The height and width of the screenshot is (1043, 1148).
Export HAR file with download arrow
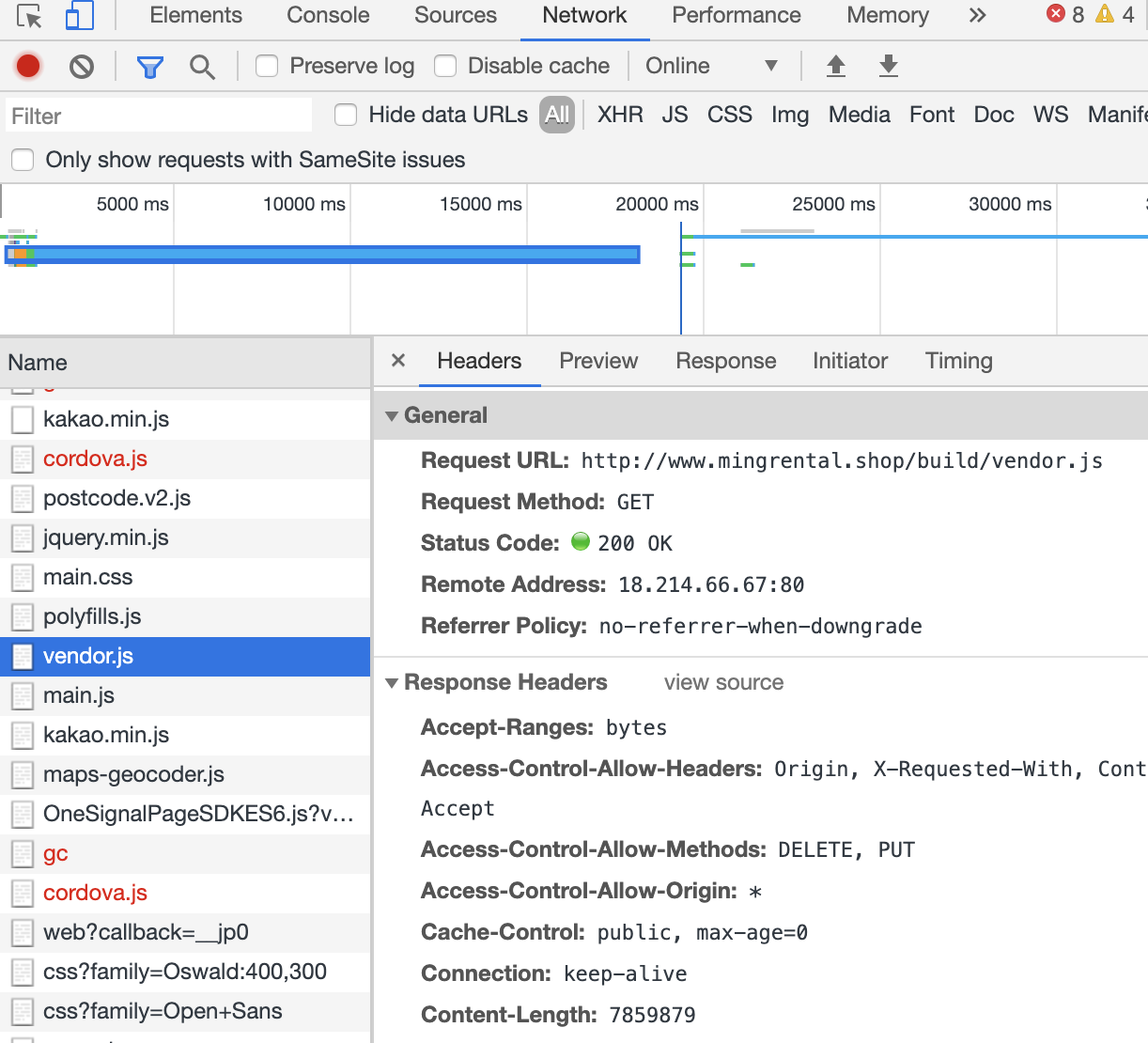tap(889, 66)
